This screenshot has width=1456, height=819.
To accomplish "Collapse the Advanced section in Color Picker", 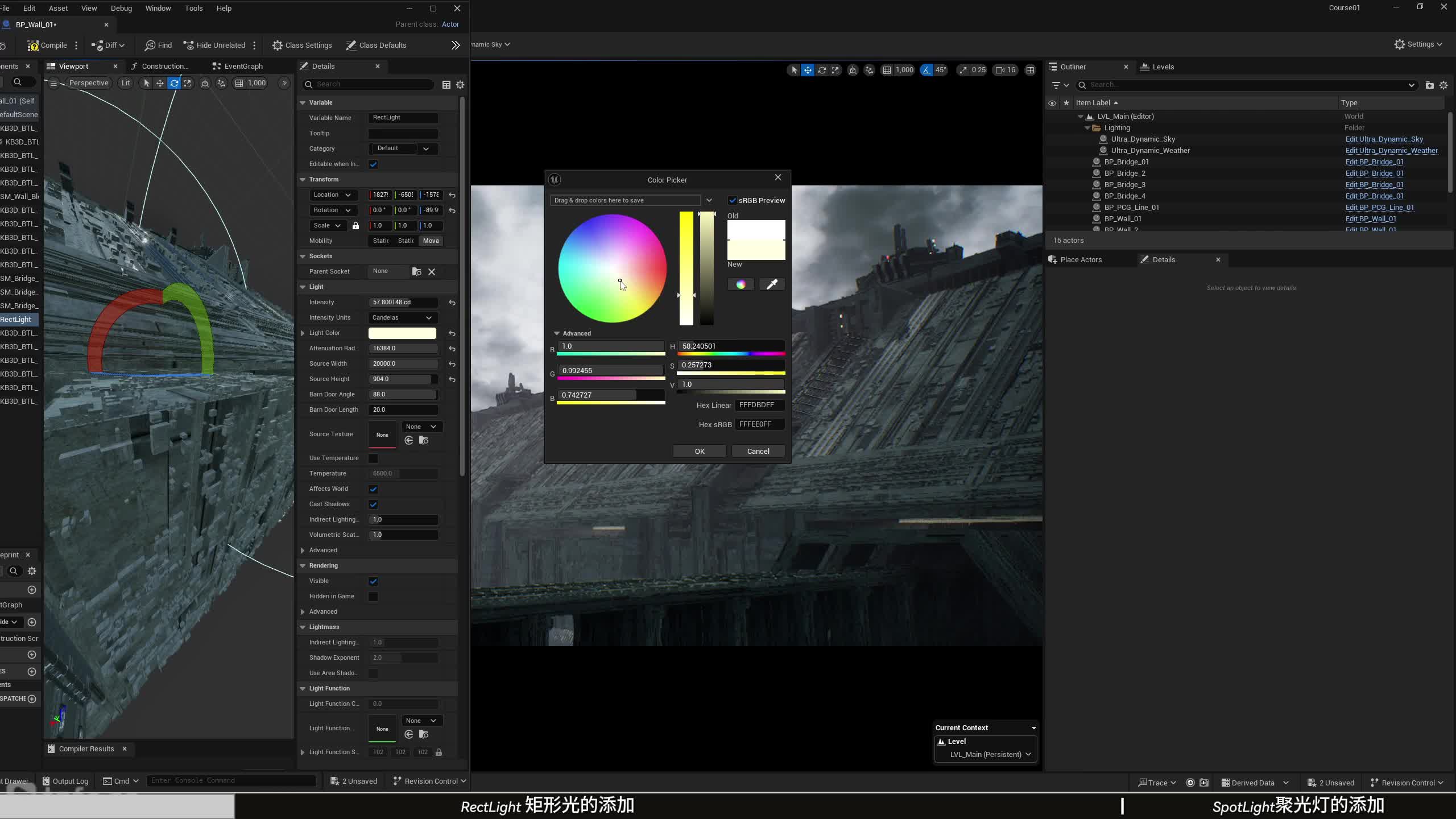I will [x=557, y=333].
